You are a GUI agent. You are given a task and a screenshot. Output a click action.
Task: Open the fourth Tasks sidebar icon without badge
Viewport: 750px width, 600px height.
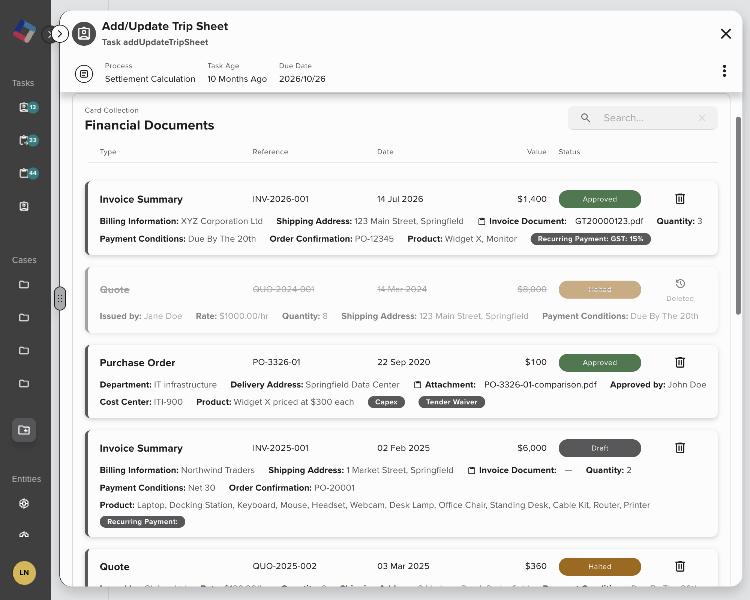pyautogui.click(x=24, y=206)
